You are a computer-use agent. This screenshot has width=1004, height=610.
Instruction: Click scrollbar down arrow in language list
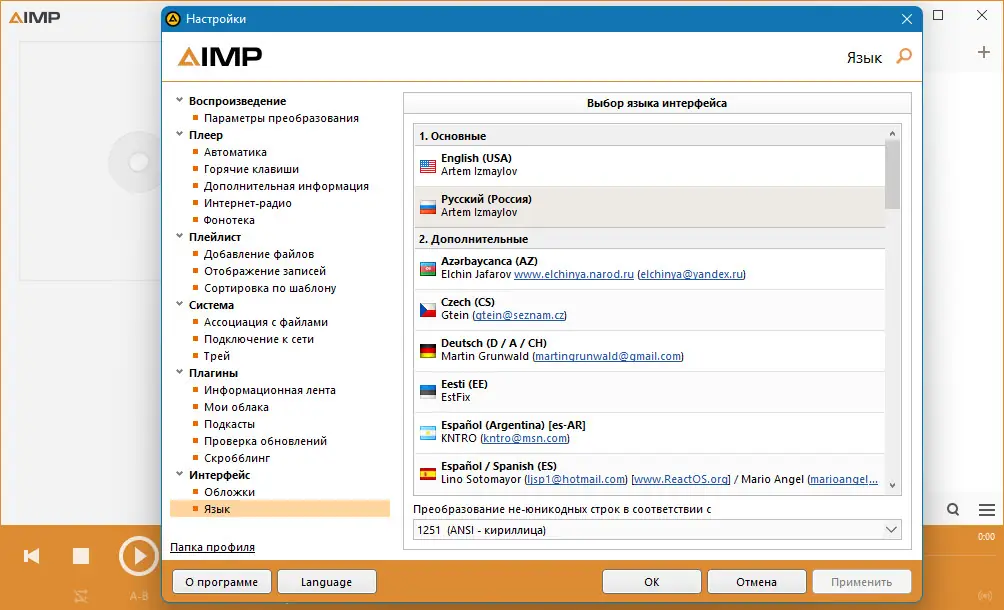tap(893, 486)
